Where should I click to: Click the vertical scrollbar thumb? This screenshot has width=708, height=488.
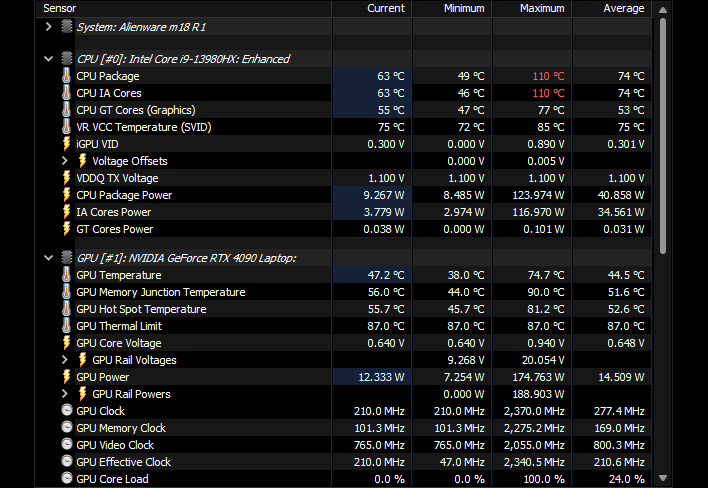click(x=662, y=130)
